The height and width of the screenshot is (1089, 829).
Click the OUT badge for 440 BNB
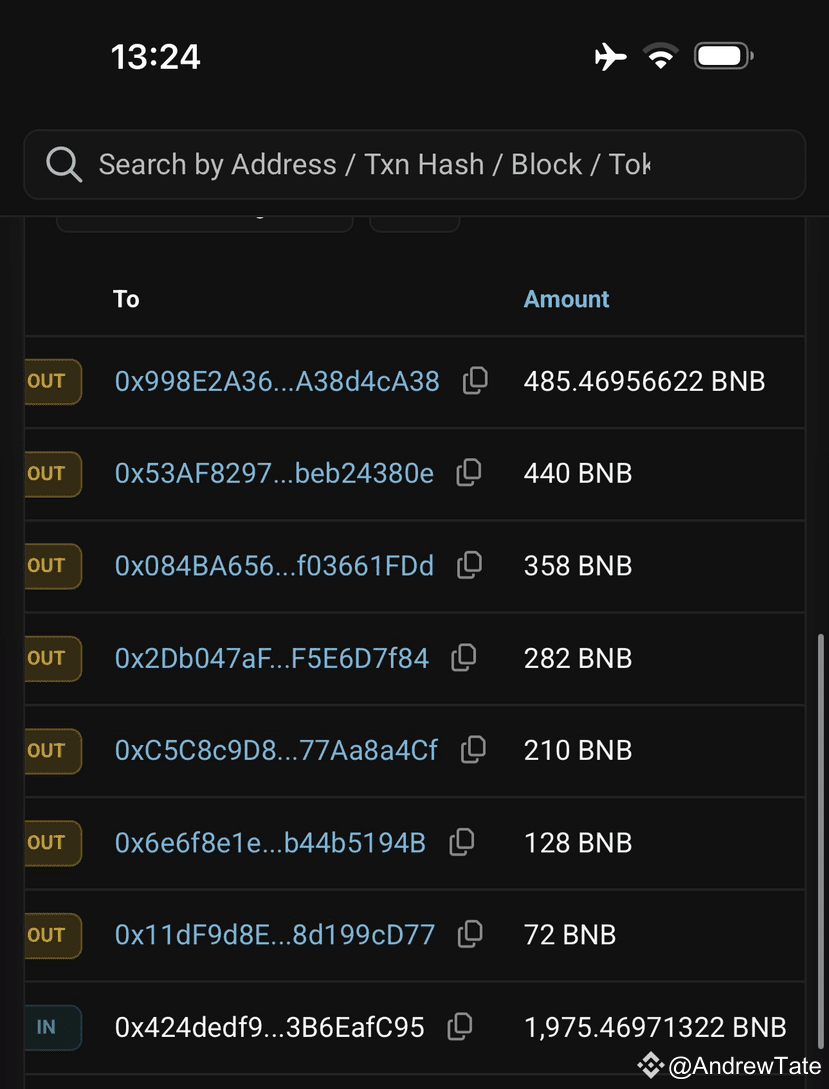pos(53,474)
